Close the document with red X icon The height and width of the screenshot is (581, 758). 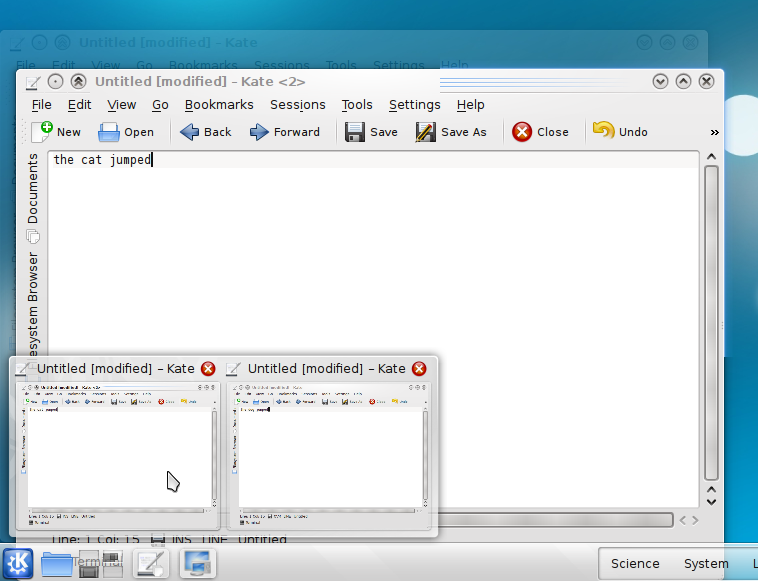522,132
